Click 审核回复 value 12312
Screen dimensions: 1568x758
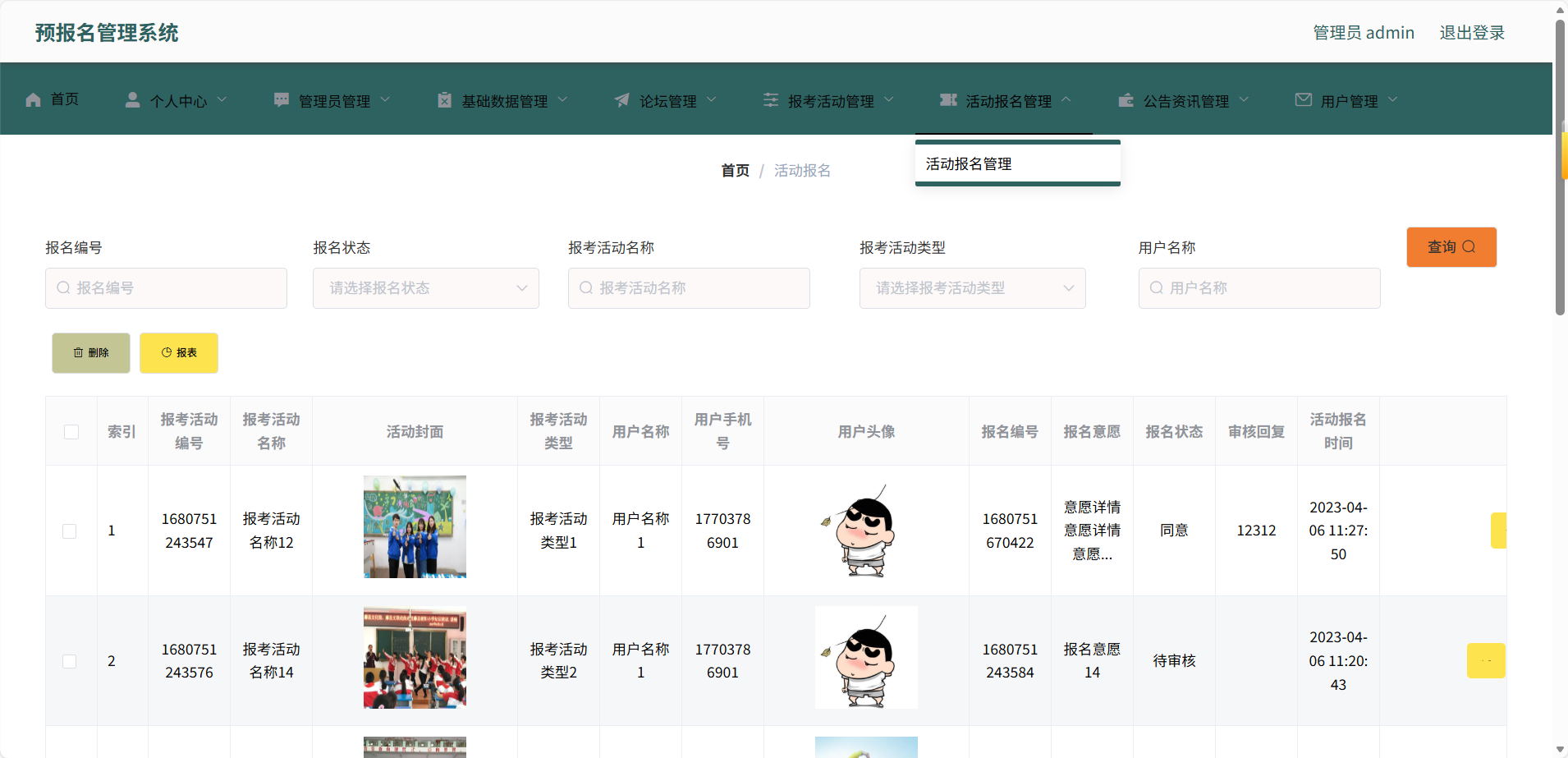(1256, 531)
